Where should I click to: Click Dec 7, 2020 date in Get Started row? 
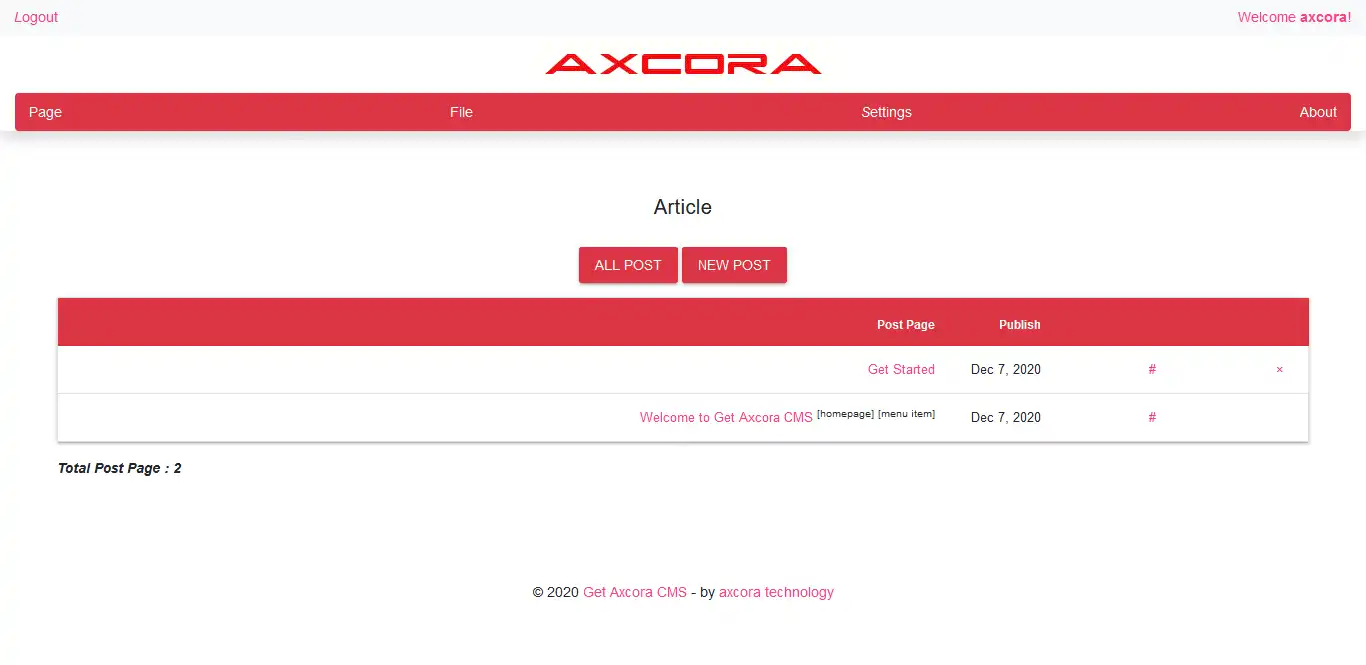(x=1006, y=369)
